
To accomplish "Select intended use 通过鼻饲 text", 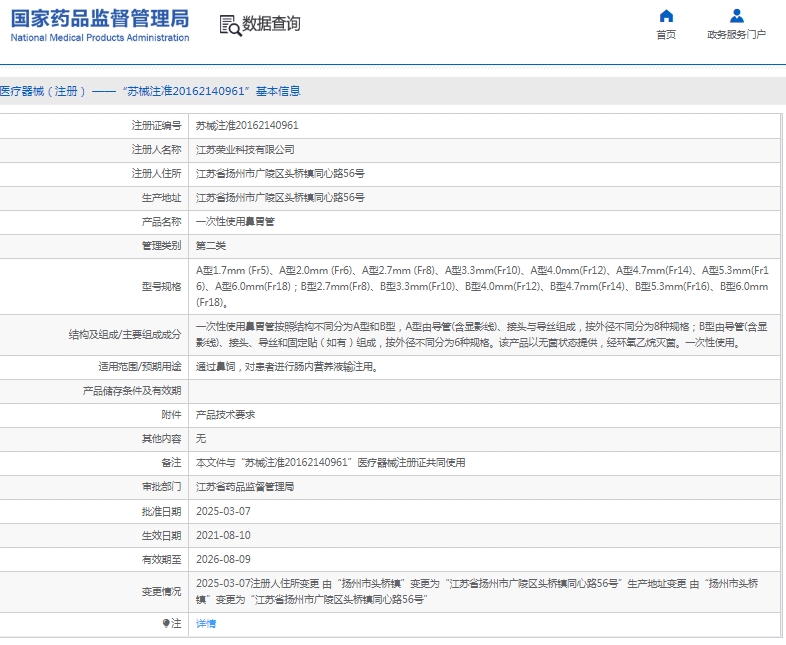I will pos(287,367).
